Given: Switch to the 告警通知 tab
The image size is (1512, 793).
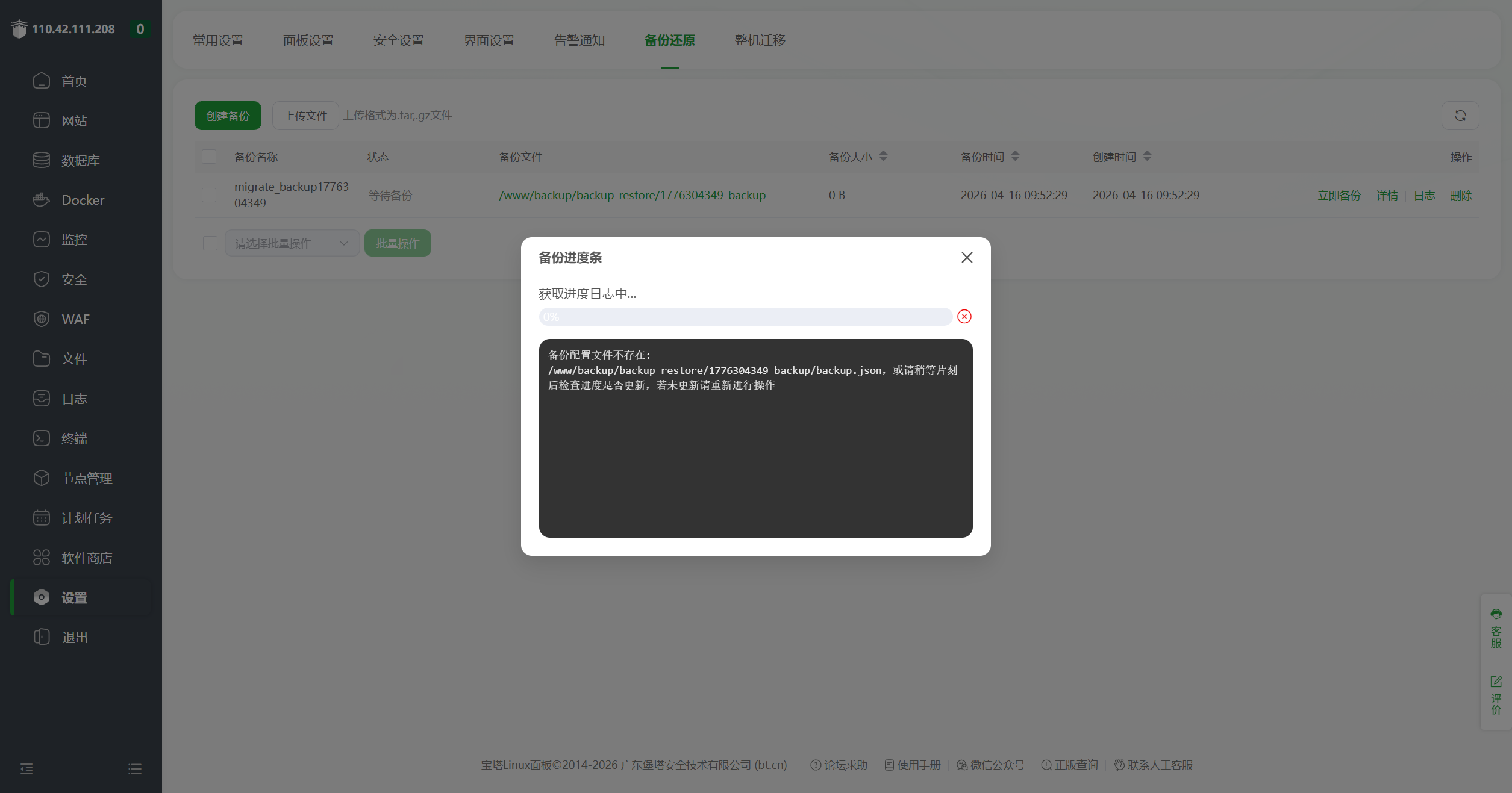Looking at the screenshot, I should coord(578,40).
